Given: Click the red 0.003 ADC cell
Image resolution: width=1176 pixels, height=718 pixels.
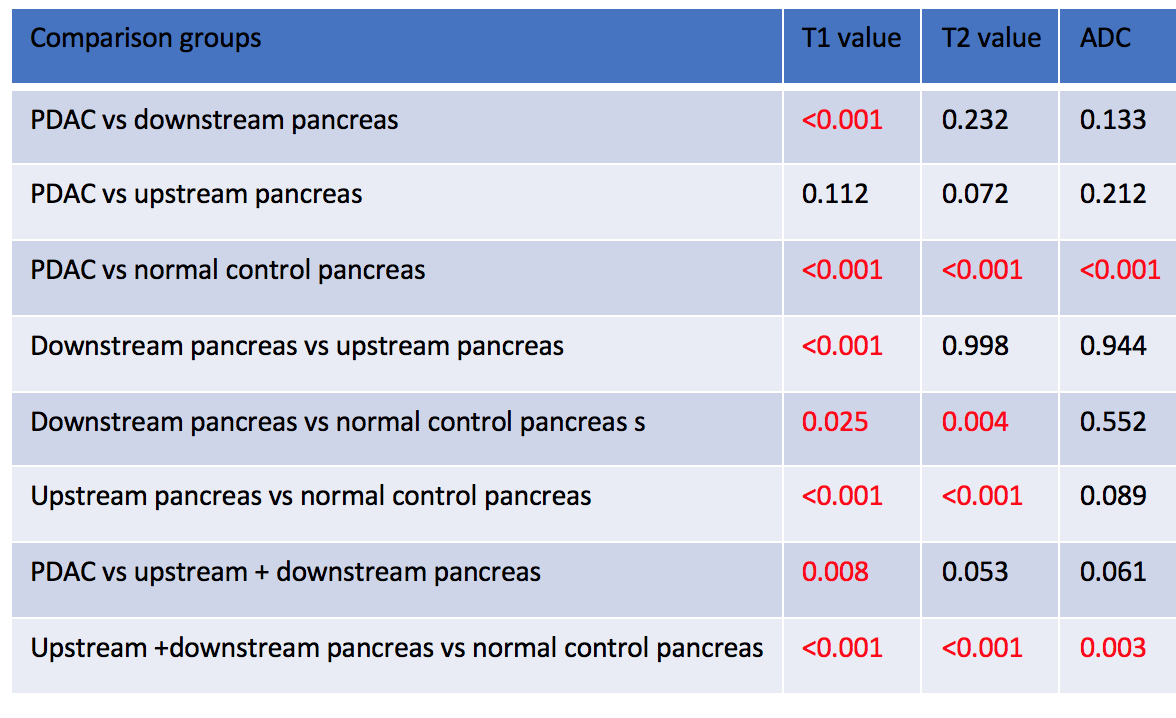Looking at the screenshot, I should 1113,648.
